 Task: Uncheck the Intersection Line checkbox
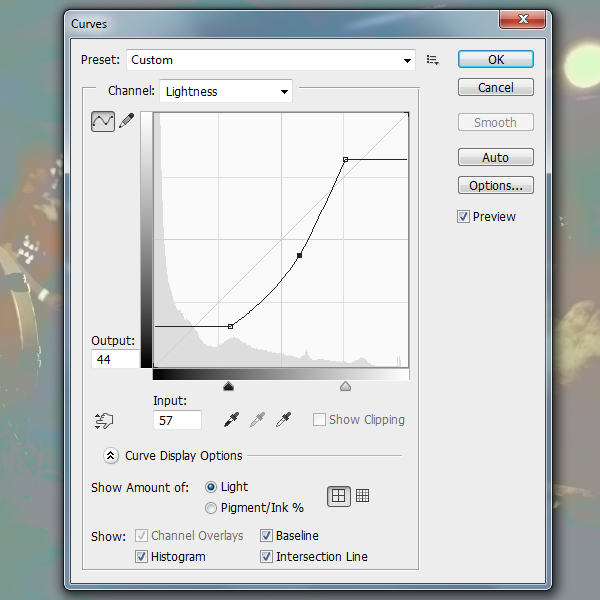[x=266, y=556]
